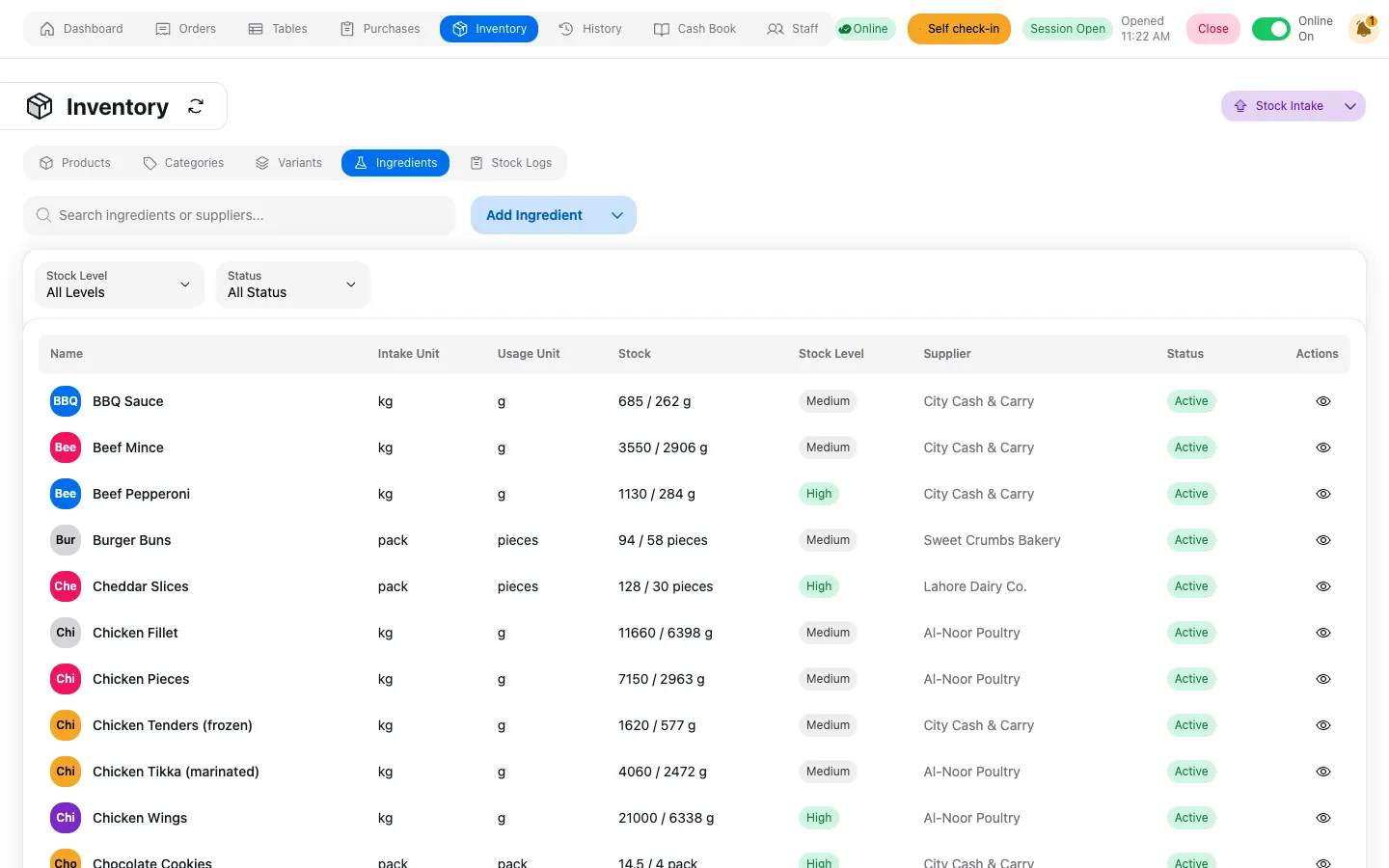The width and height of the screenshot is (1389, 868).
Task: Go to Cash Book in top navigation
Action: tap(694, 29)
